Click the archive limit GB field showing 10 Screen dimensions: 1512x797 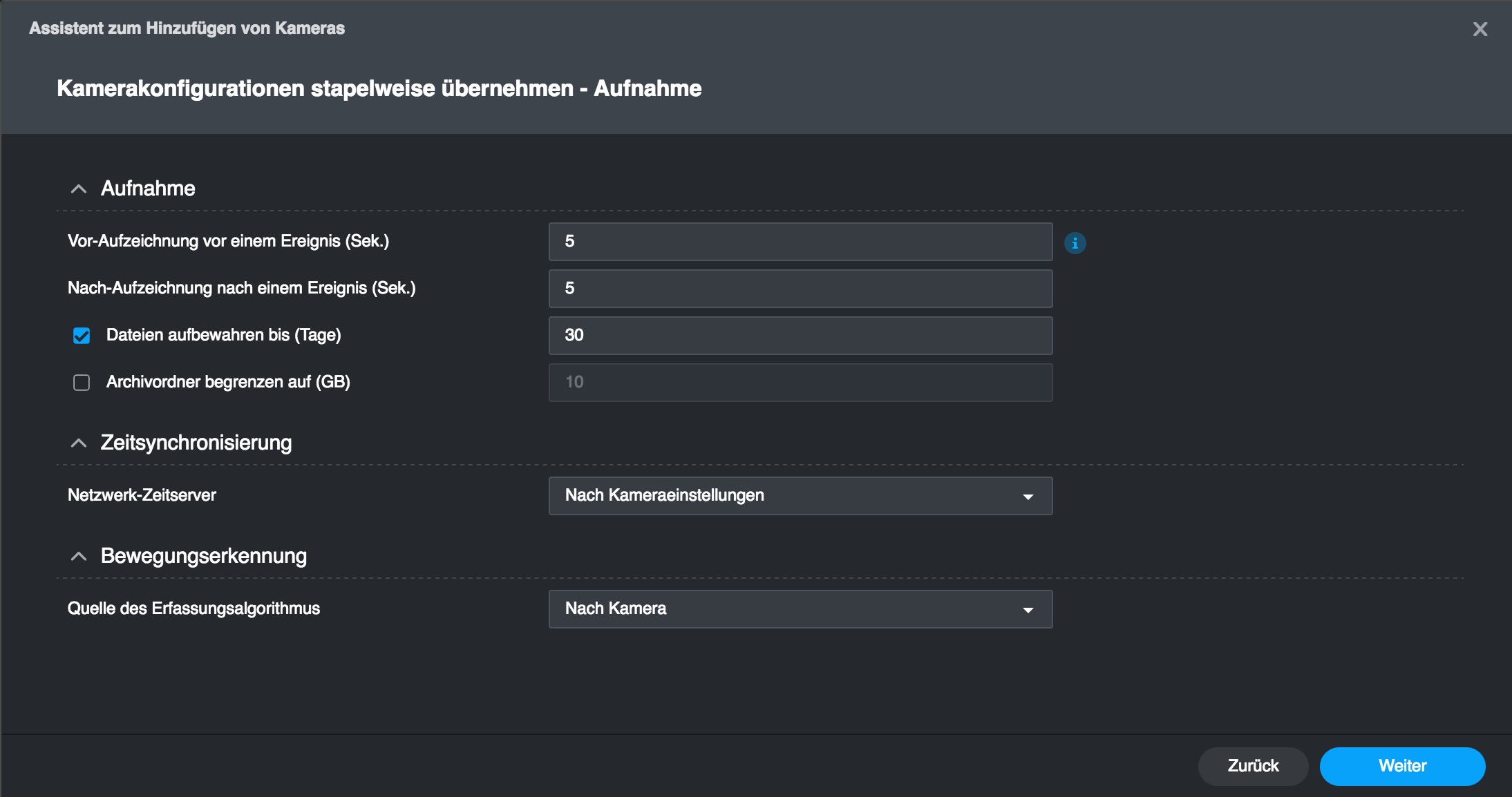[800, 383]
